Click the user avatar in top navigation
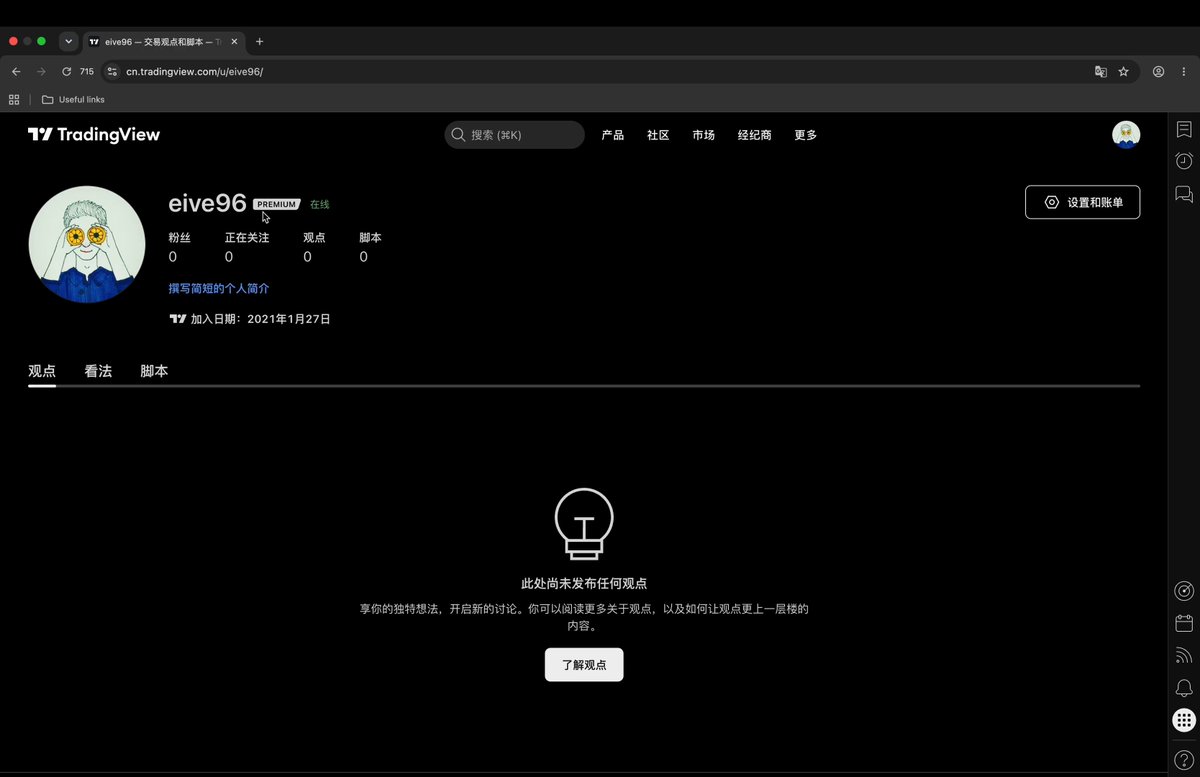 click(x=1126, y=135)
